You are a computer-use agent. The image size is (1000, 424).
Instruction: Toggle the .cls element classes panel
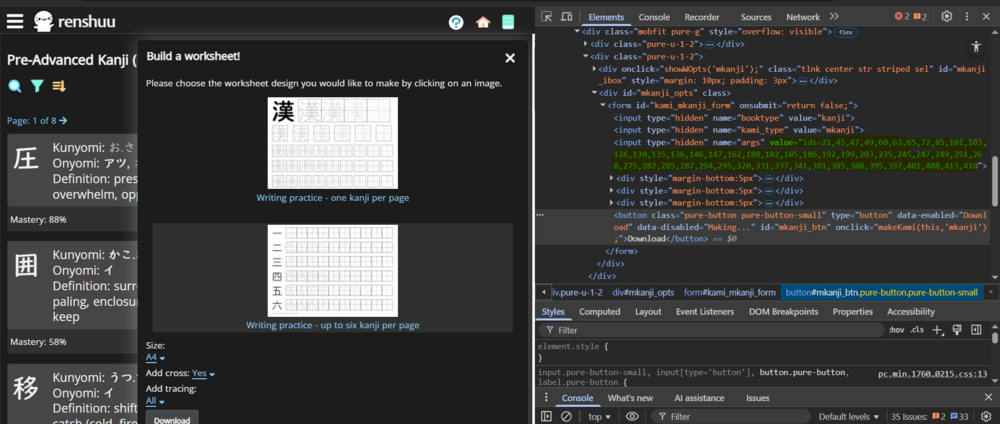(917, 330)
